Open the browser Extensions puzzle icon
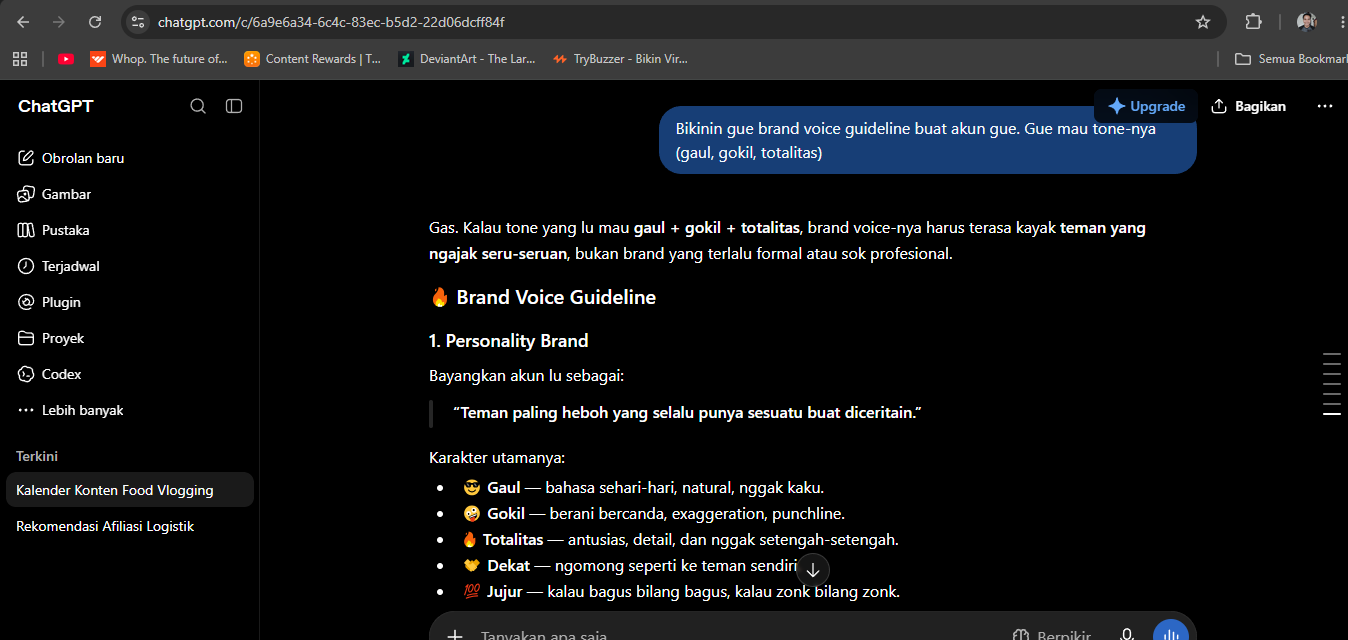 [1253, 22]
